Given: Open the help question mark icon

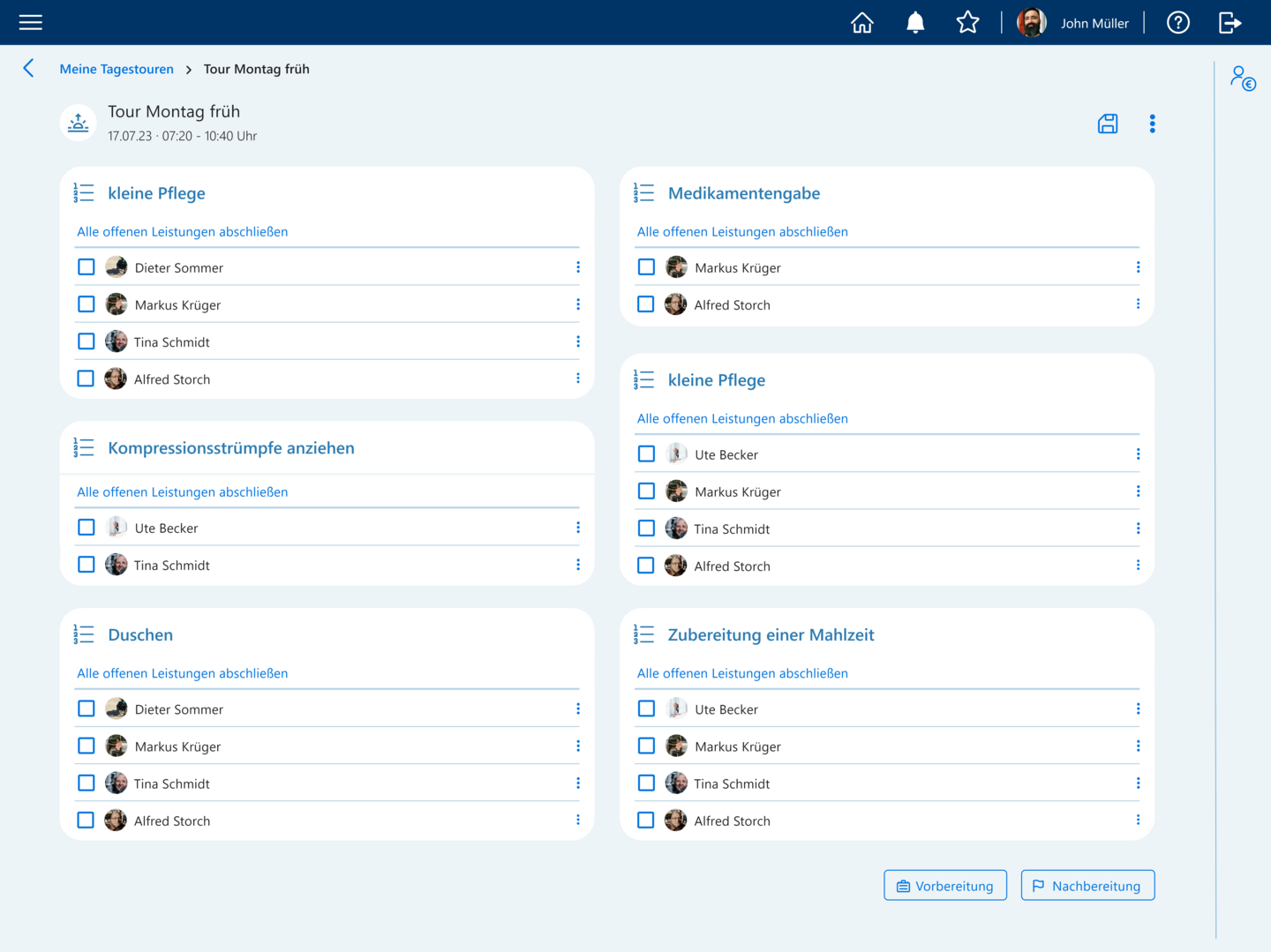Looking at the screenshot, I should (x=1178, y=23).
